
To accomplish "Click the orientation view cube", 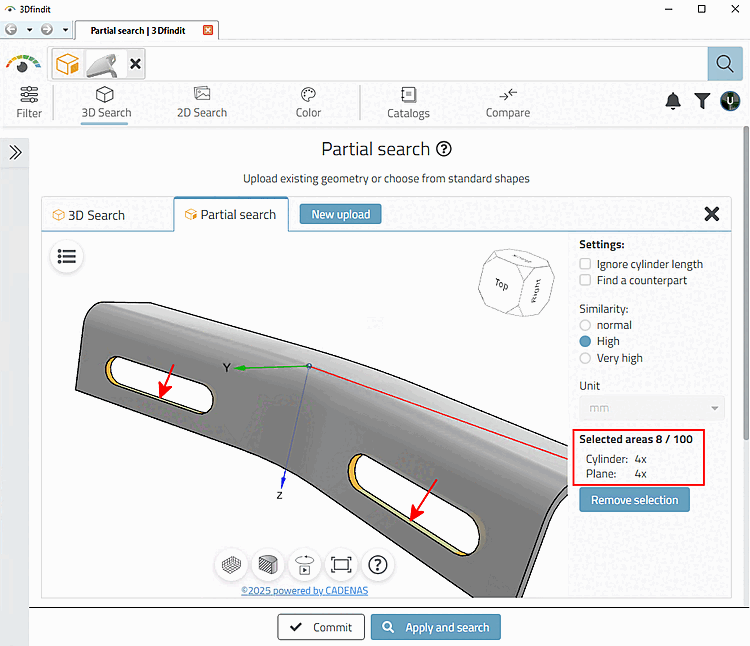I will pyautogui.click(x=517, y=282).
